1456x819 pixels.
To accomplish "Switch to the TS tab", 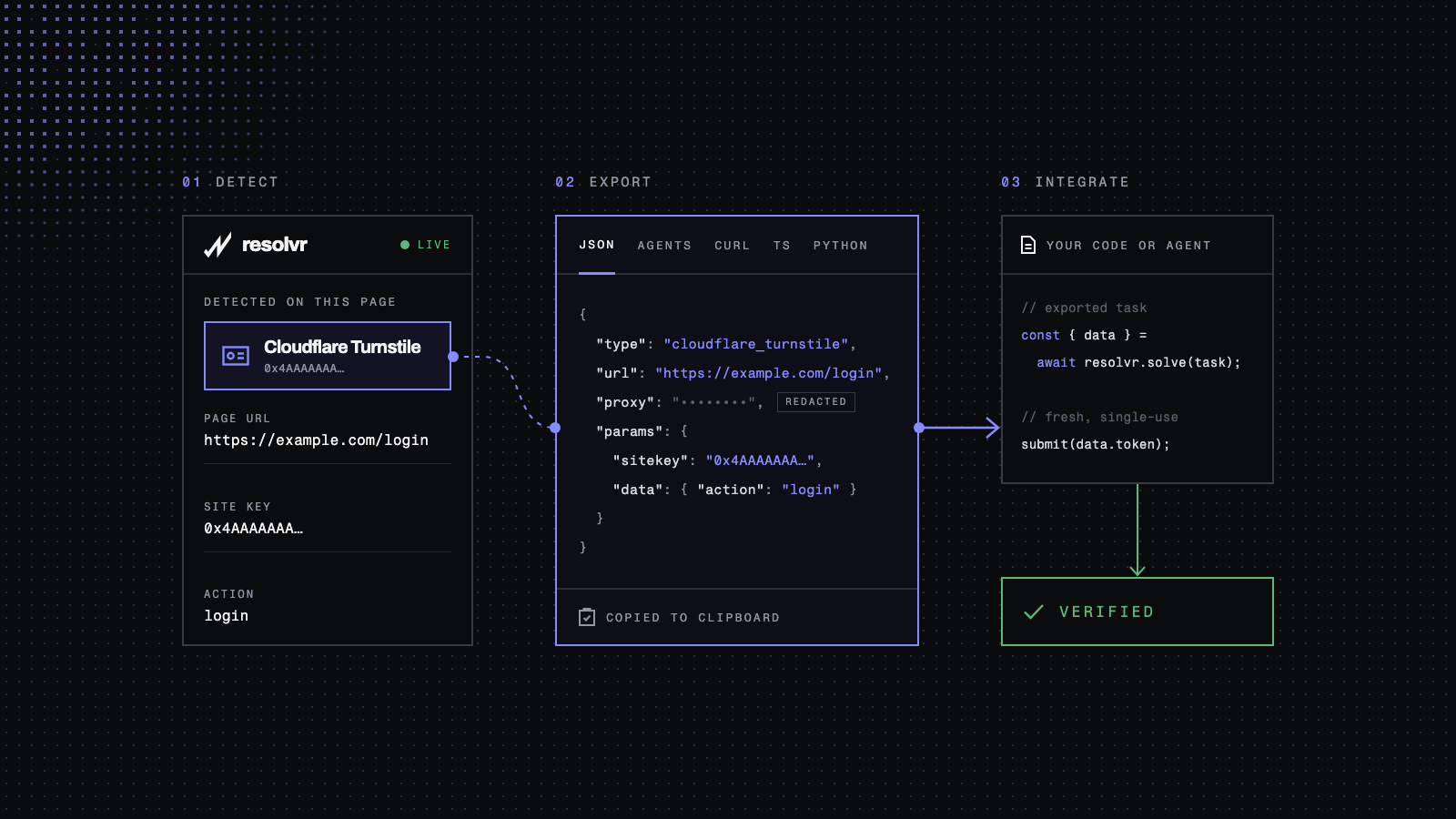I will tap(782, 246).
